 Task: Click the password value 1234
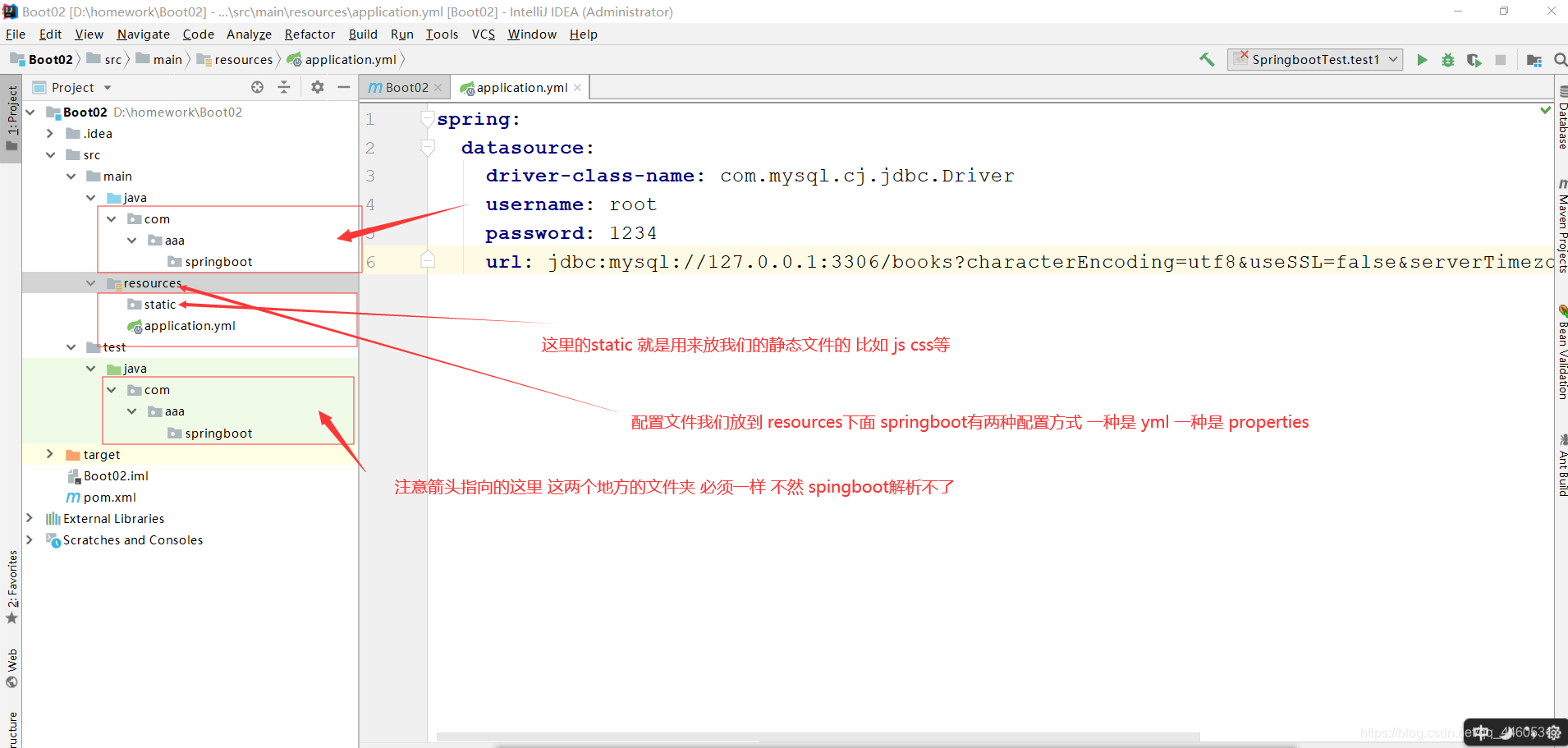point(633,233)
